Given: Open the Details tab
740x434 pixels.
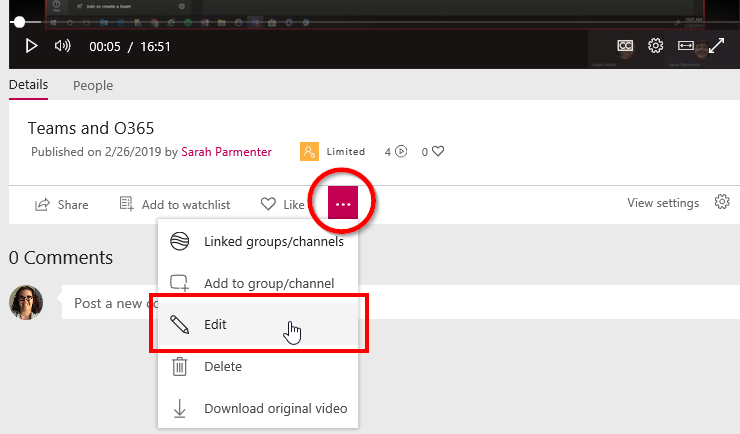Looking at the screenshot, I should pos(28,85).
